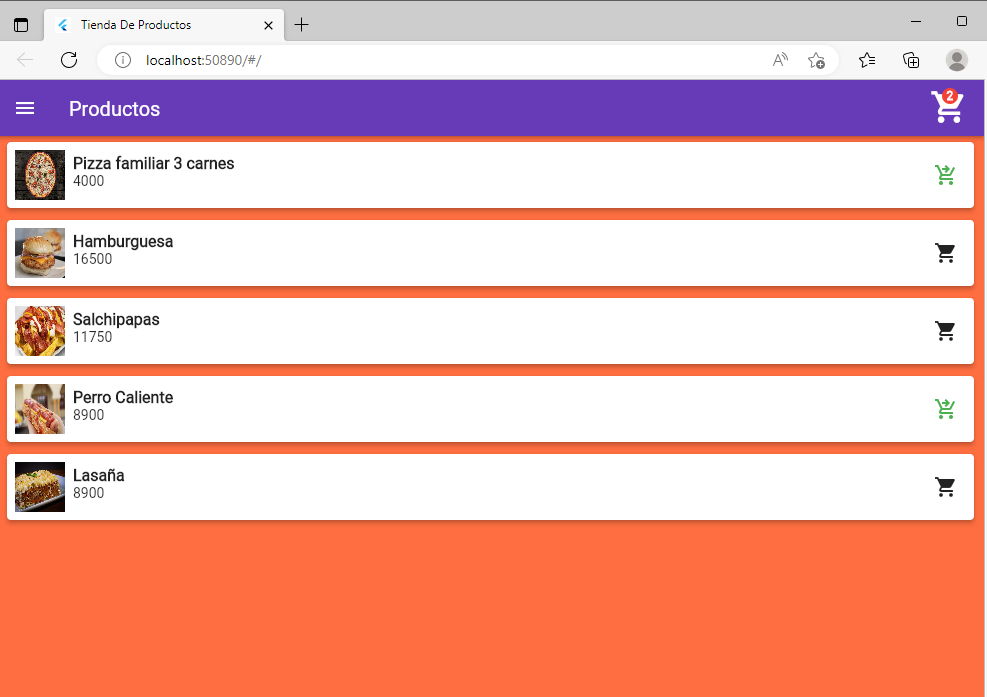The width and height of the screenshot is (987, 697).
Task: Reload the page with the refresh button
Action: tap(69, 60)
